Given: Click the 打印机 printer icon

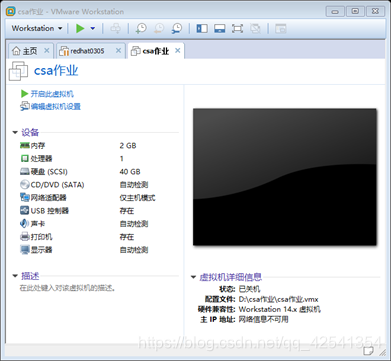Looking at the screenshot, I should pyautogui.click(x=25, y=237).
